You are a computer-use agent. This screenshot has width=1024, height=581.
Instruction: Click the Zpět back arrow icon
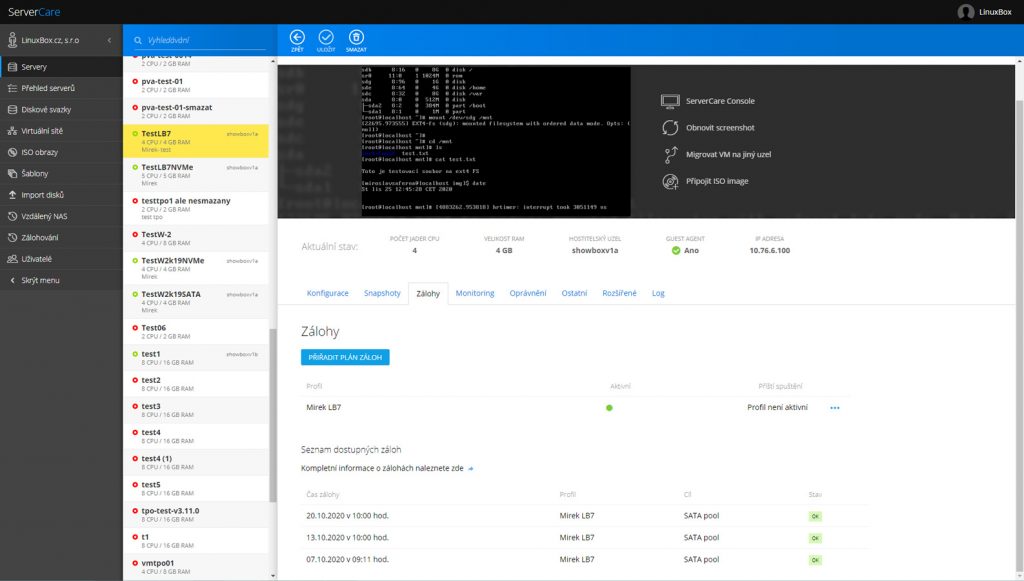297,37
